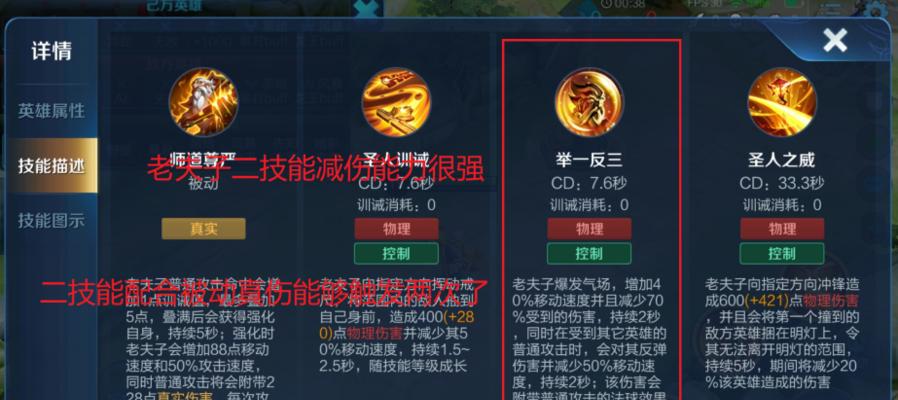Viewport: 898px width, 400px height.
Task: Select the 举一反三 skill title
Action: [589, 160]
